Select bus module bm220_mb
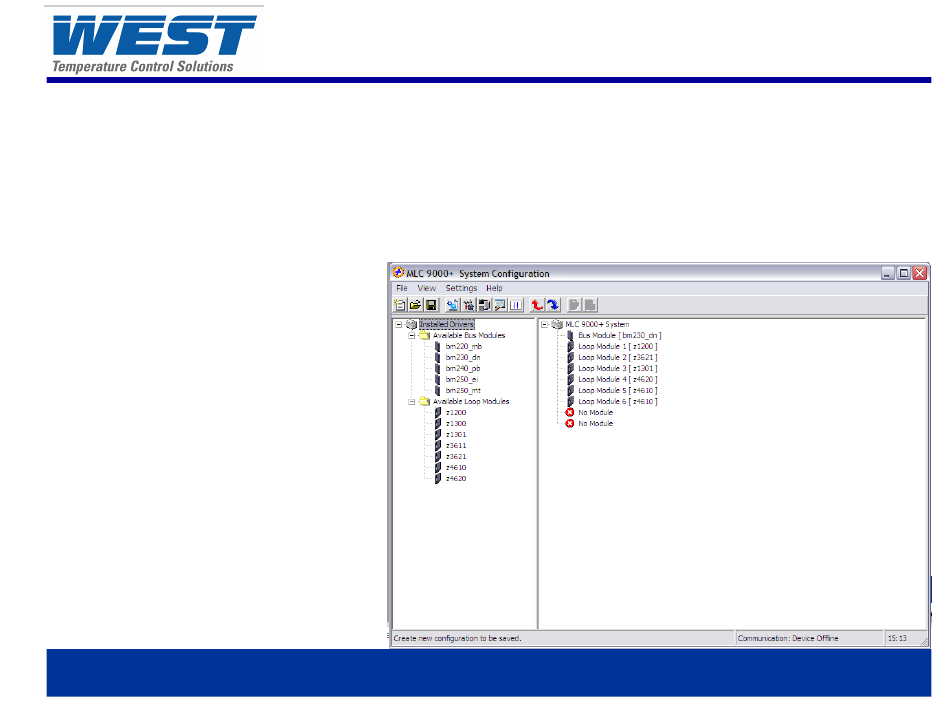950x713 pixels. pyautogui.click(x=463, y=347)
